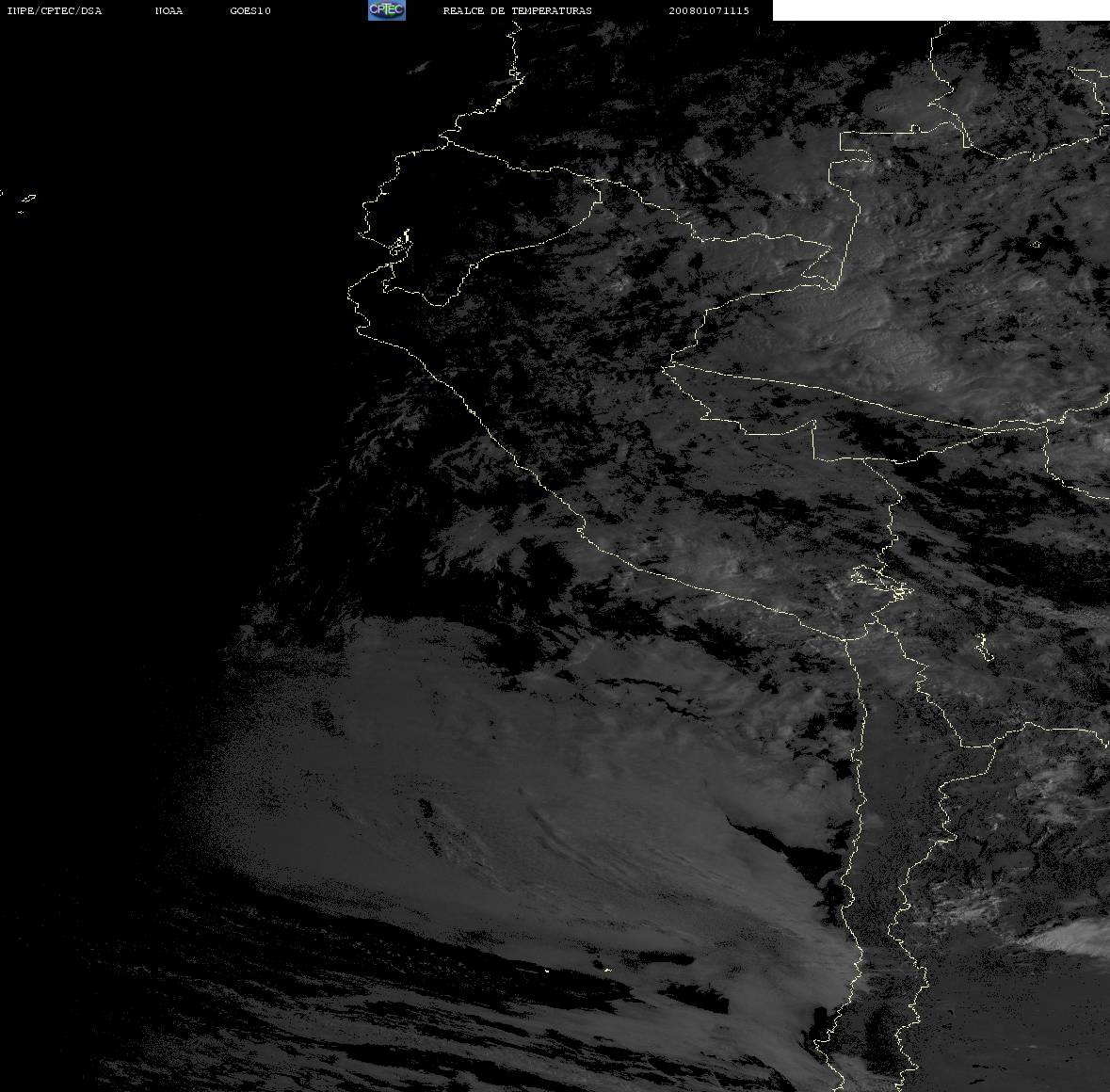
Task: Select Puná Island in the Gulf of Guayaquil
Action: pos(399,245)
